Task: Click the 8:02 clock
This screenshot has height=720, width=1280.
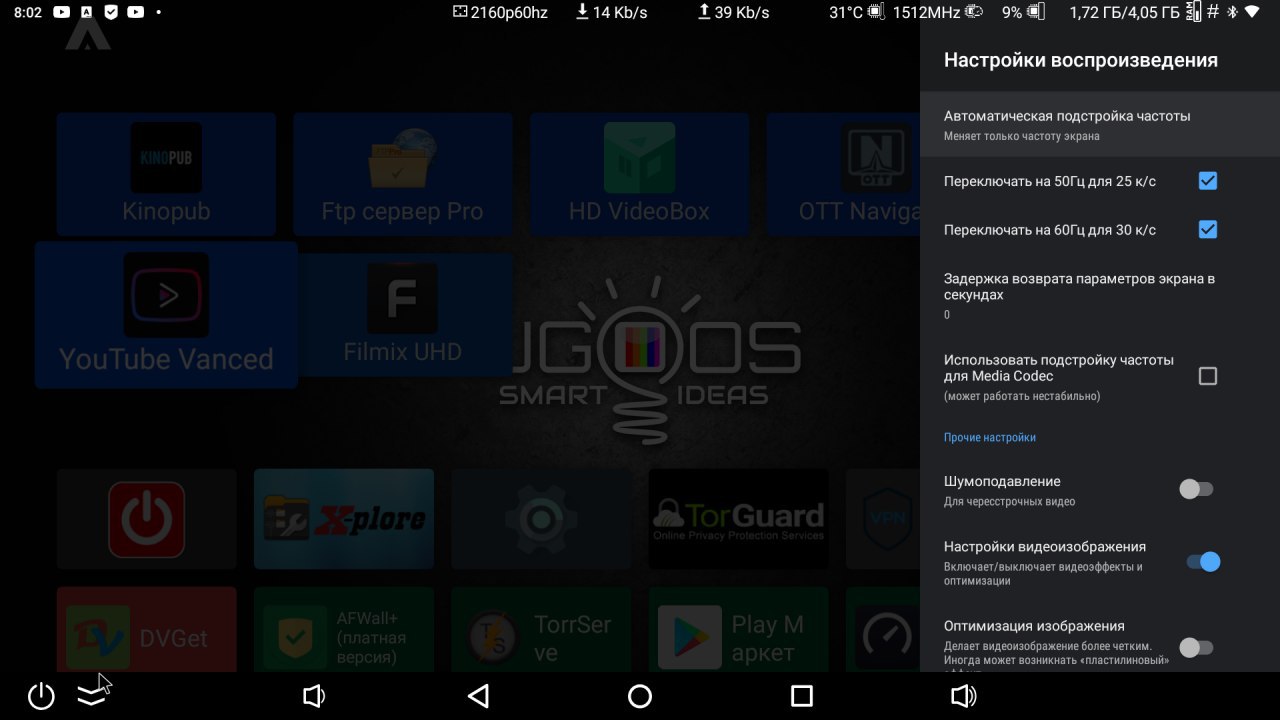Action: [28, 12]
